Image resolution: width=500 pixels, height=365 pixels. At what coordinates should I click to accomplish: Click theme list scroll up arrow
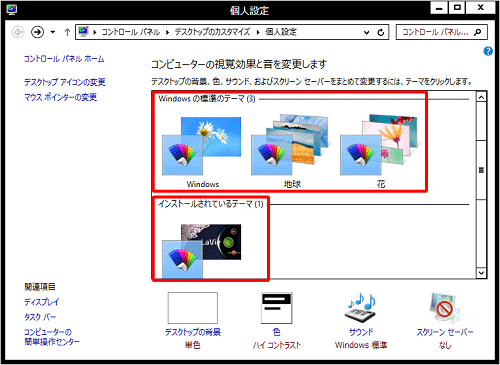[481, 97]
